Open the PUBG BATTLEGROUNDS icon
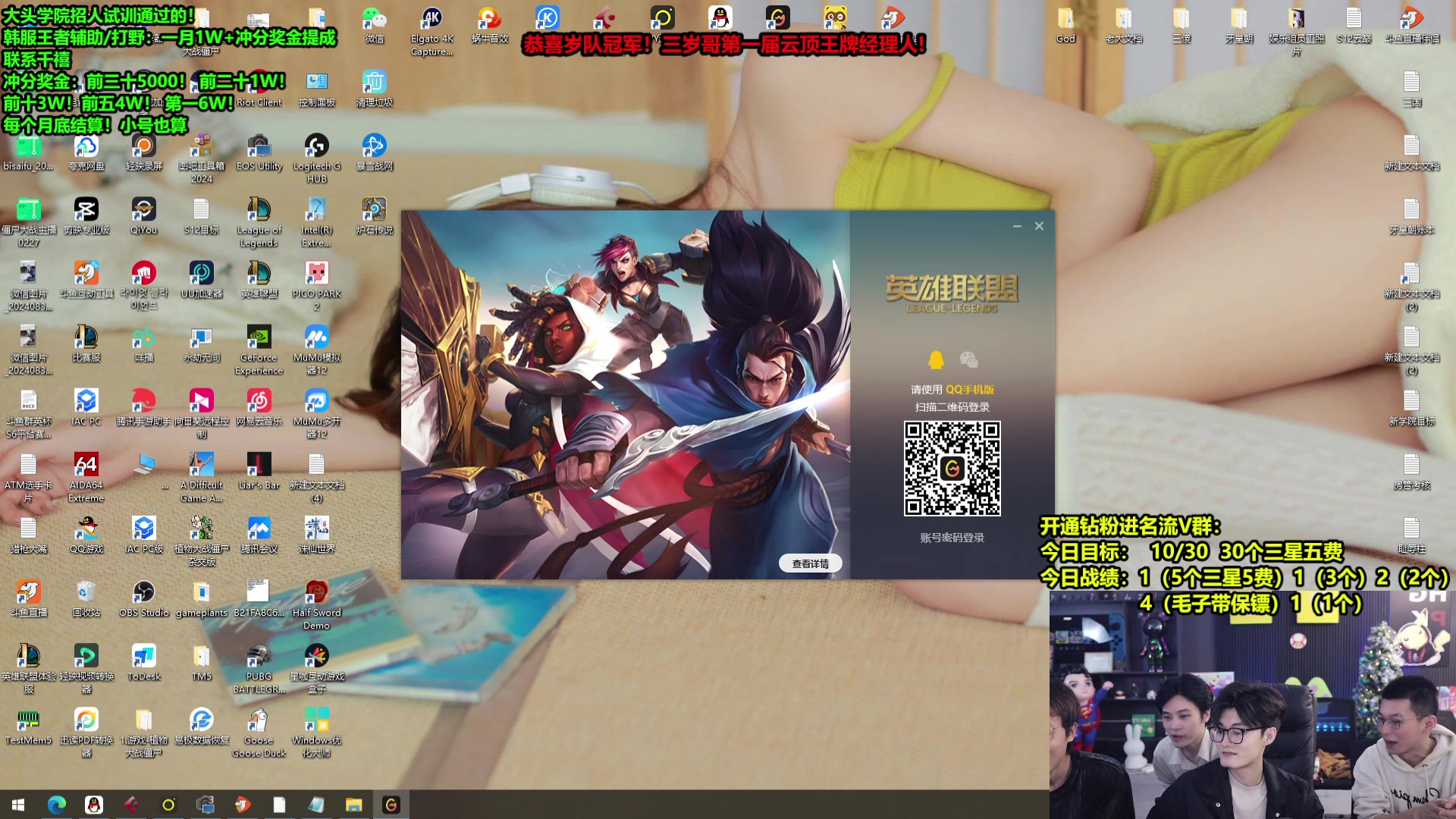Image resolution: width=1456 pixels, height=819 pixels. point(259,656)
